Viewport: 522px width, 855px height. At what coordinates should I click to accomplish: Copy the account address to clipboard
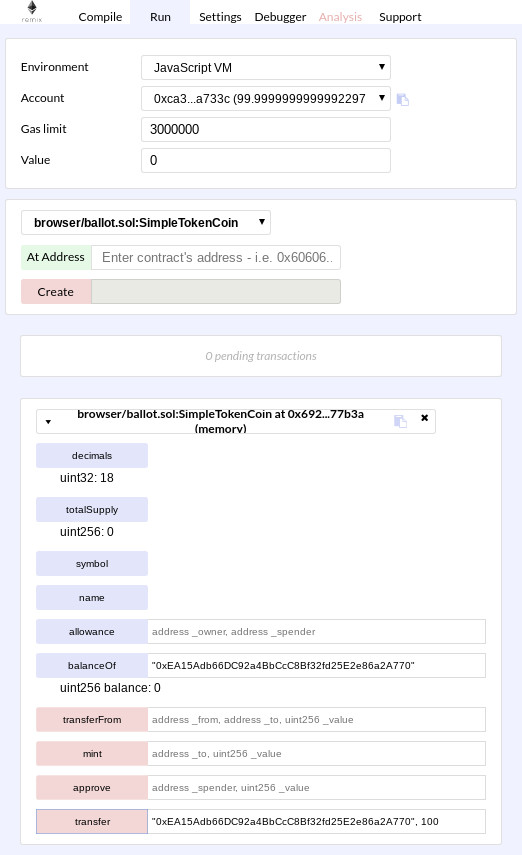(x=403, y=99)
